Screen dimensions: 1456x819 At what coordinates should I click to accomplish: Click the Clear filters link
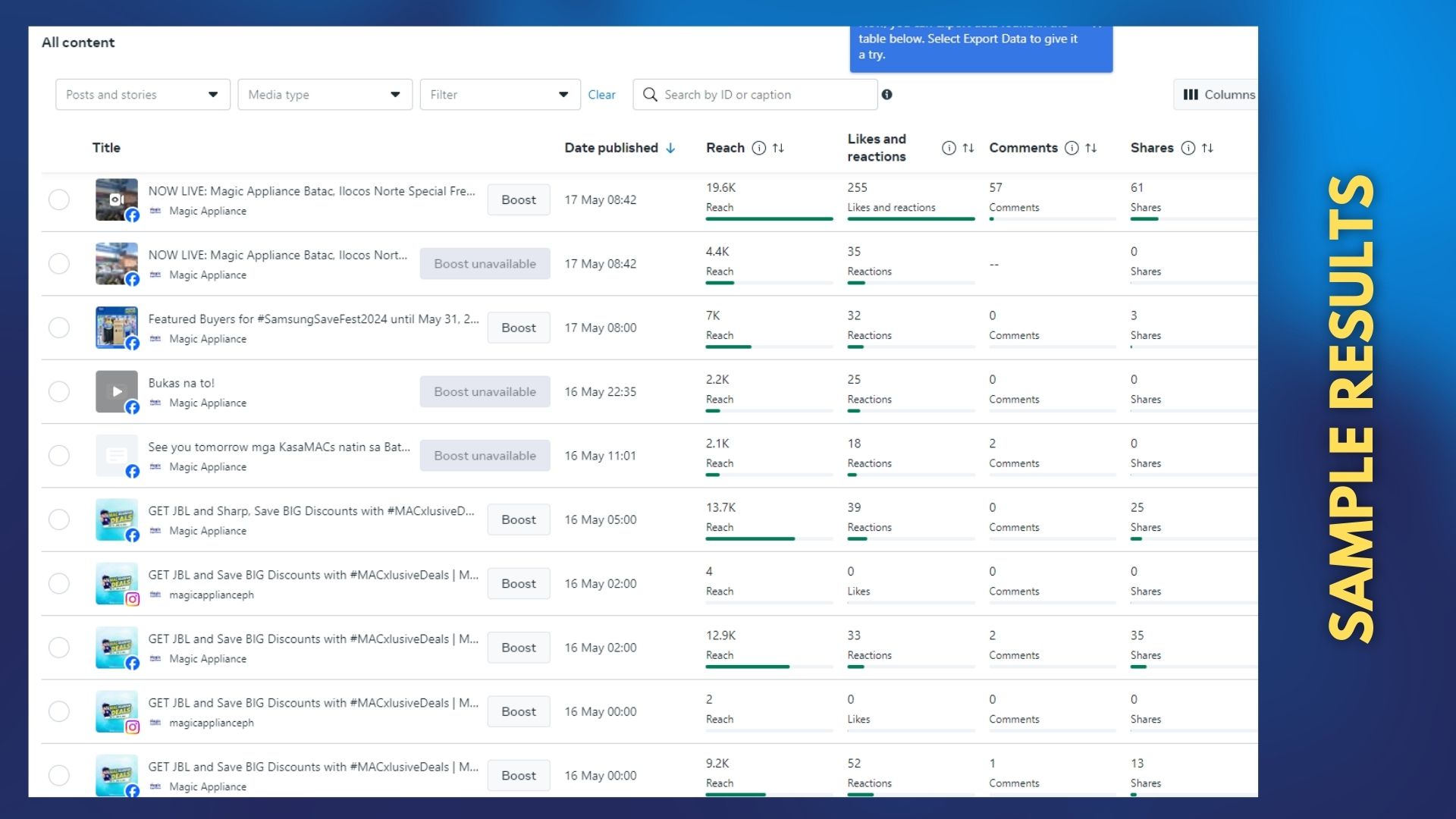tap(601, 95)
